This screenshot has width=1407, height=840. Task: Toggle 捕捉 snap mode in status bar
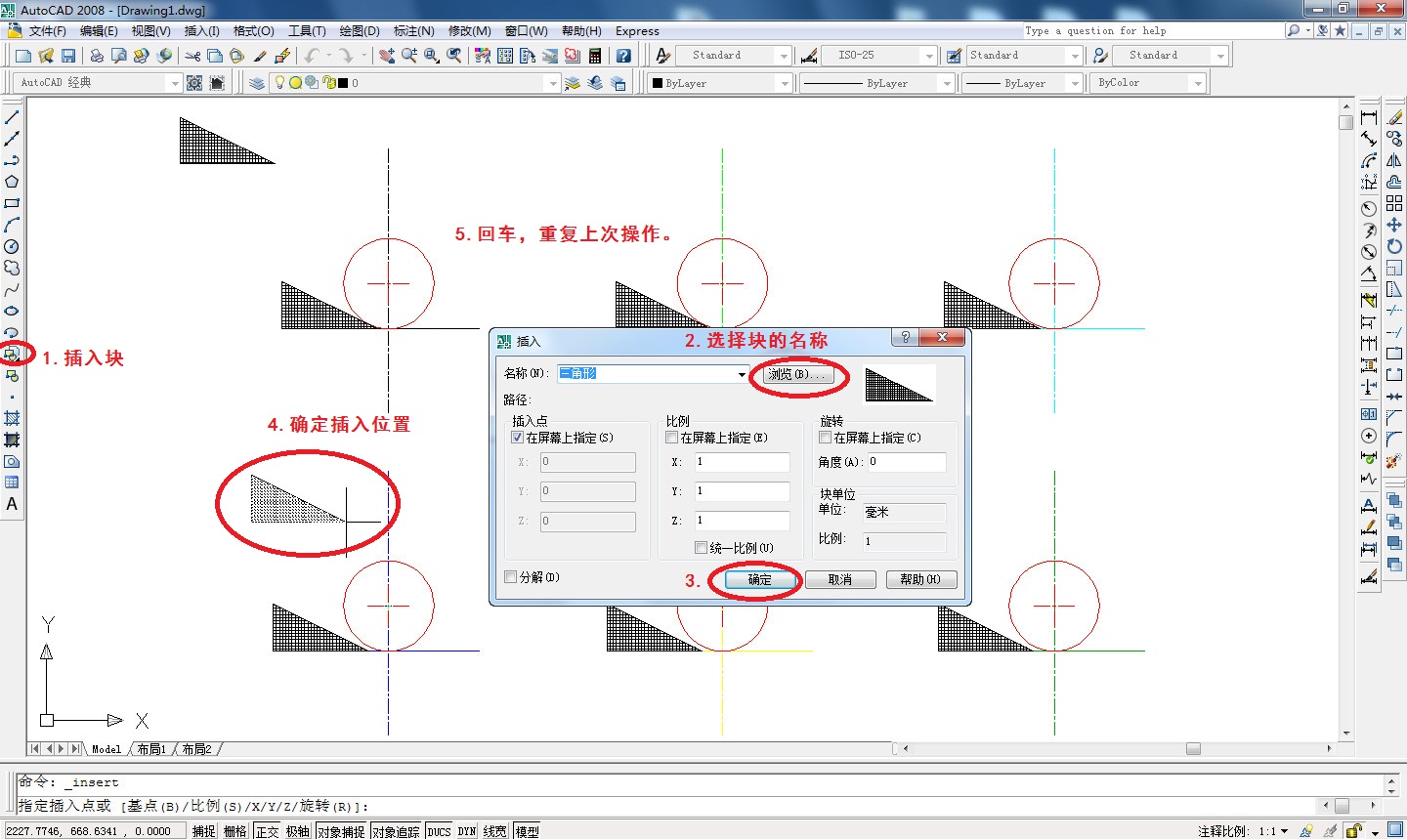(204, 831)
